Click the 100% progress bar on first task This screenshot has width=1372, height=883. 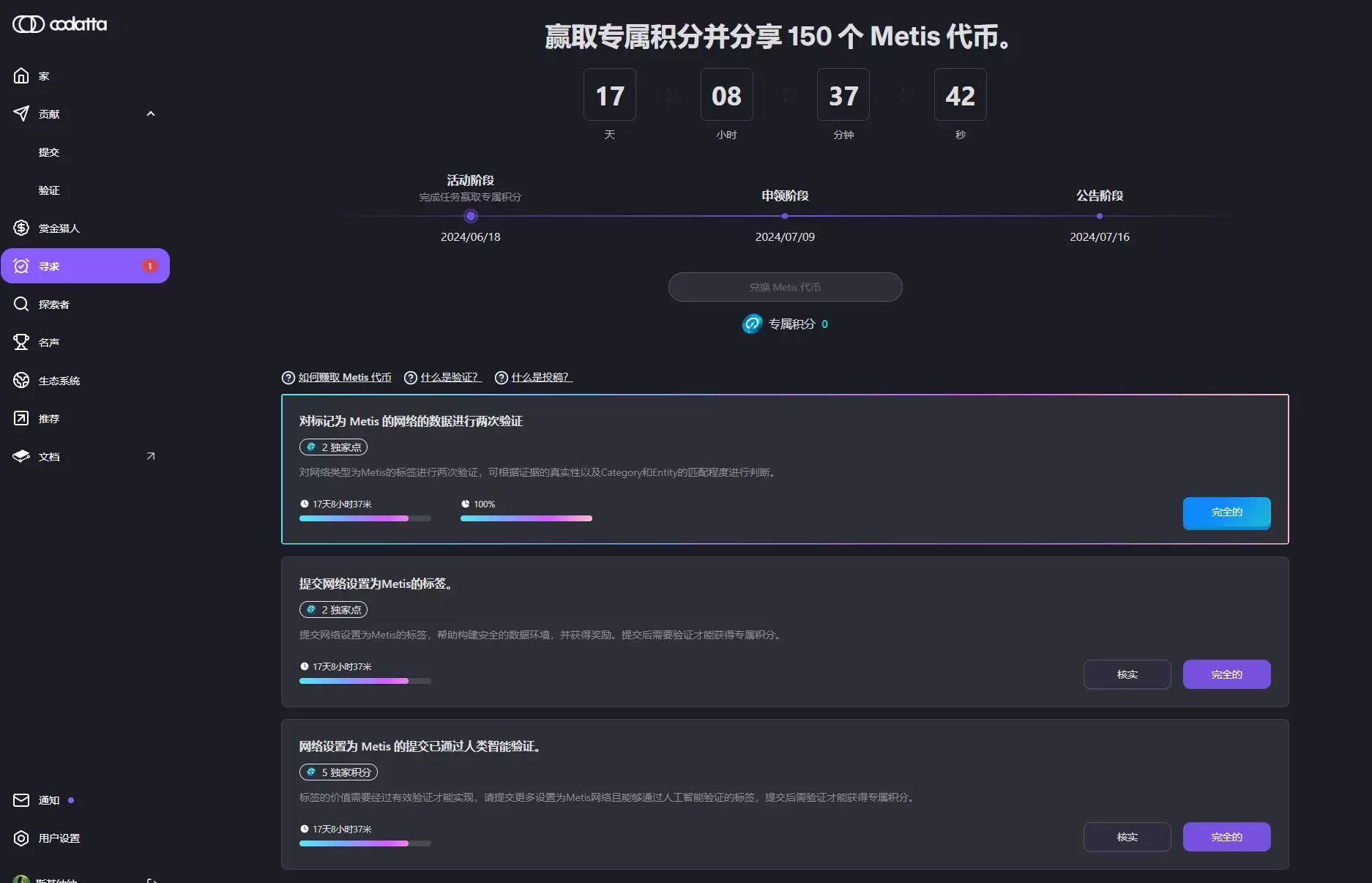coord(526,518)
